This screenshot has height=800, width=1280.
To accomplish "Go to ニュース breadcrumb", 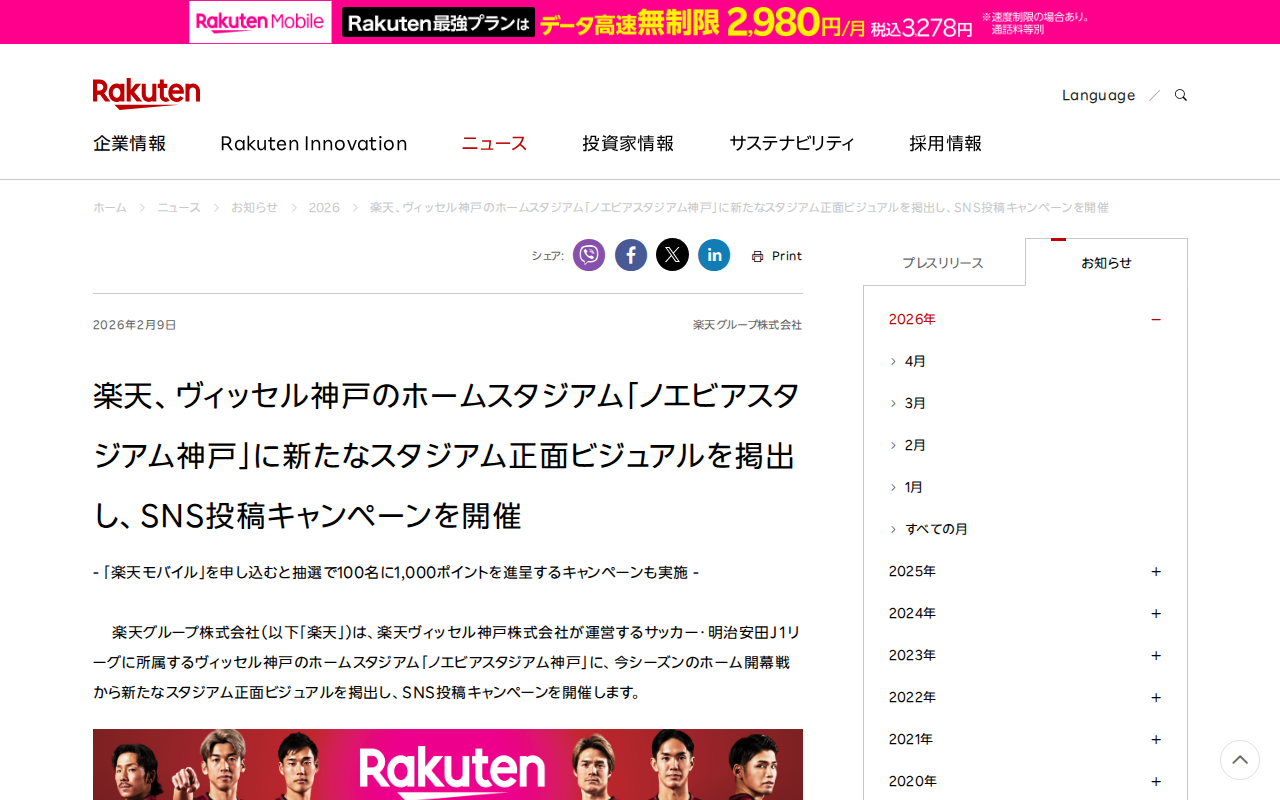I will coord(179,207).
